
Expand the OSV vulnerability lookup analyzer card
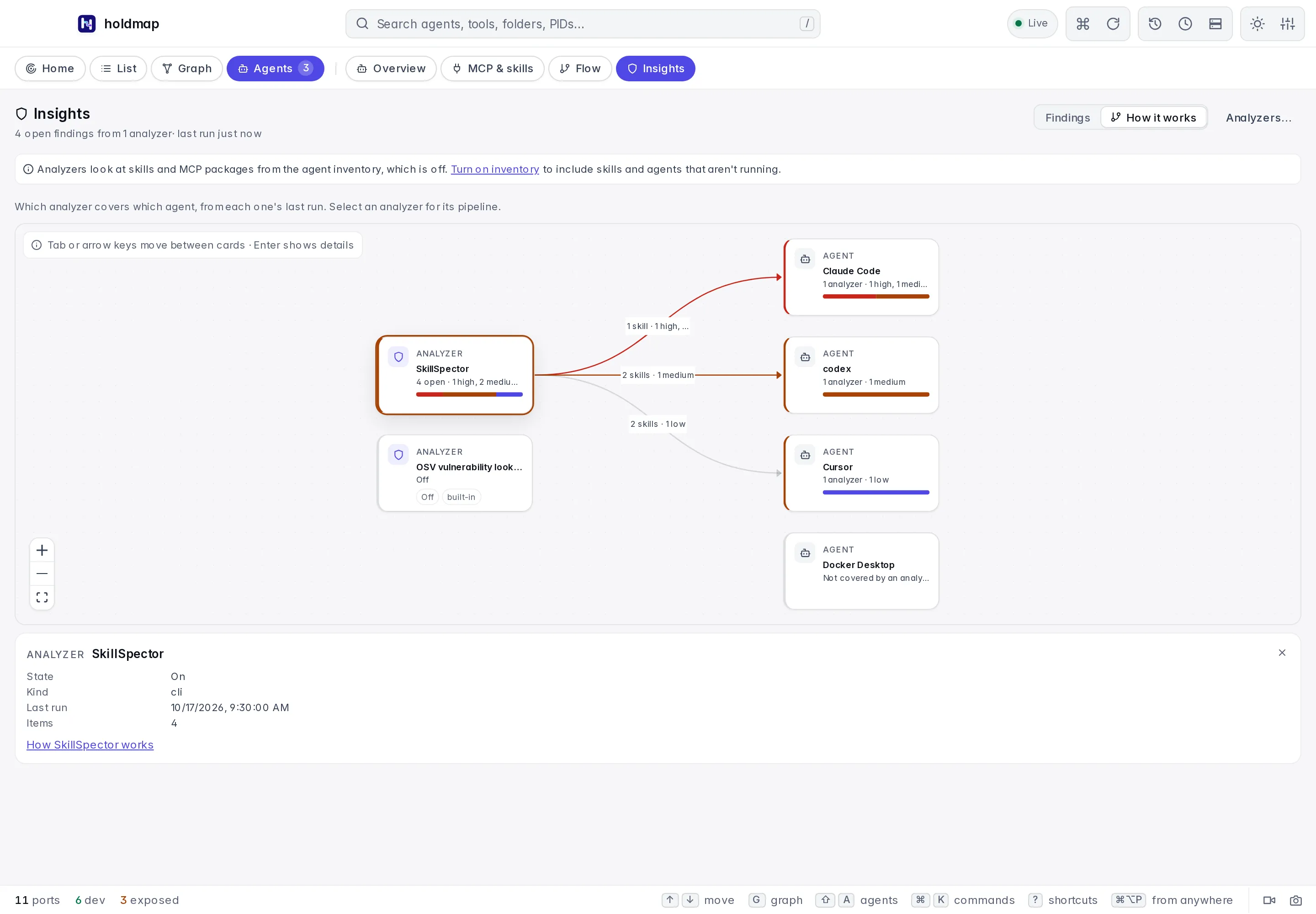point(455,473)
